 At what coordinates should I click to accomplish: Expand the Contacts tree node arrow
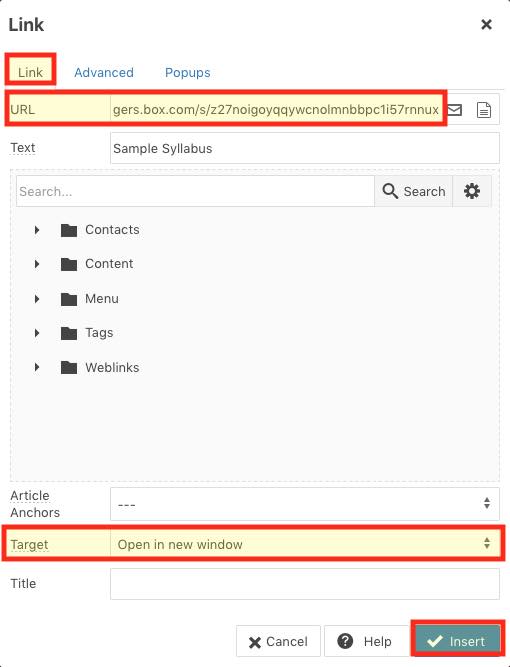point(37,230)
